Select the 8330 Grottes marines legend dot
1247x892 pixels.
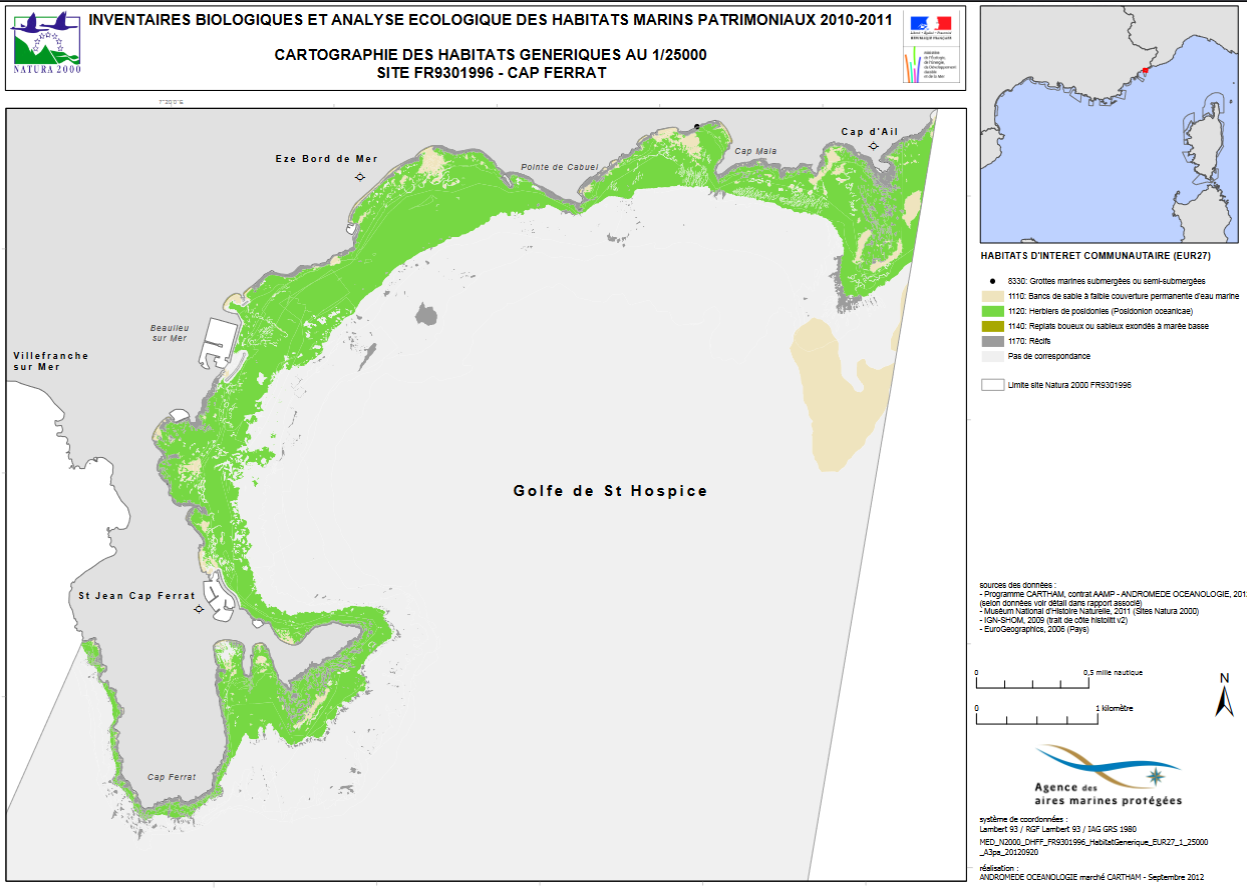point(994,282)
